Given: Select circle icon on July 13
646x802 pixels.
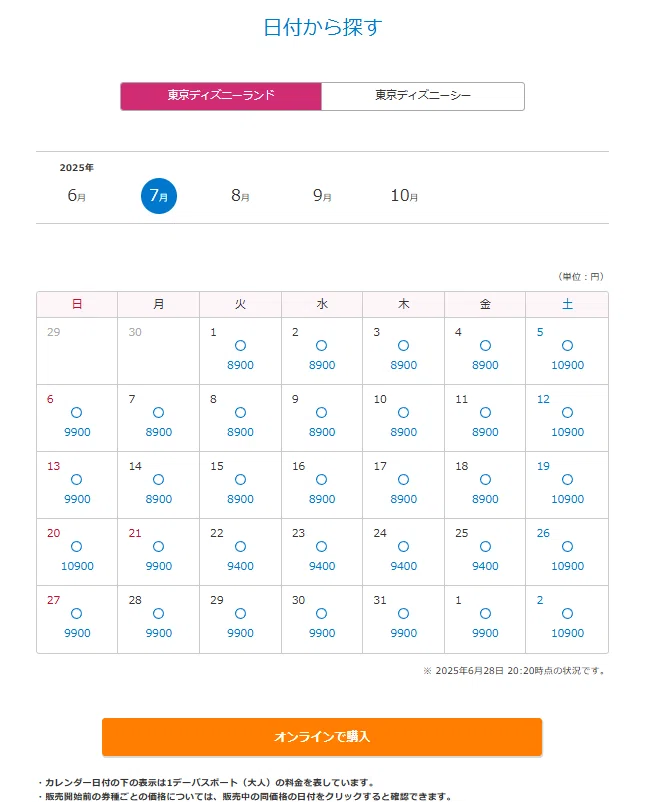Looking at the screenshot, I should click(77, 480).
